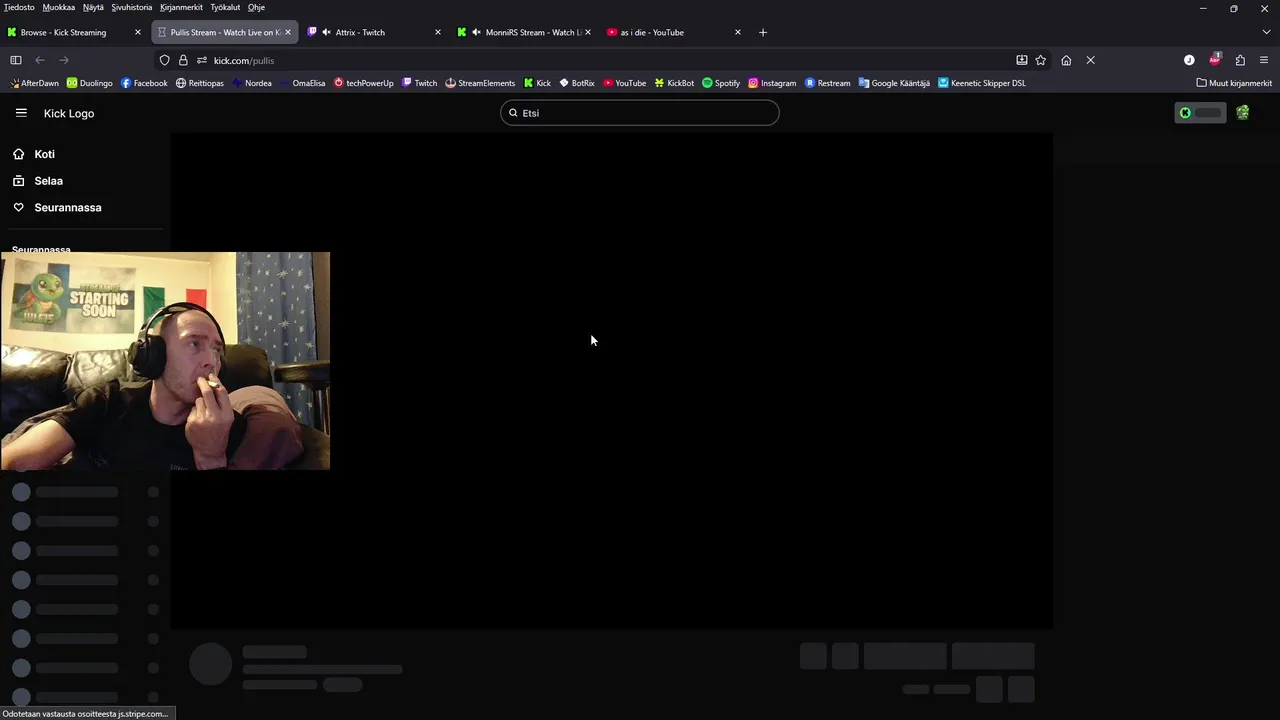List all tabs dropdown arrow

click(1266, 32)
